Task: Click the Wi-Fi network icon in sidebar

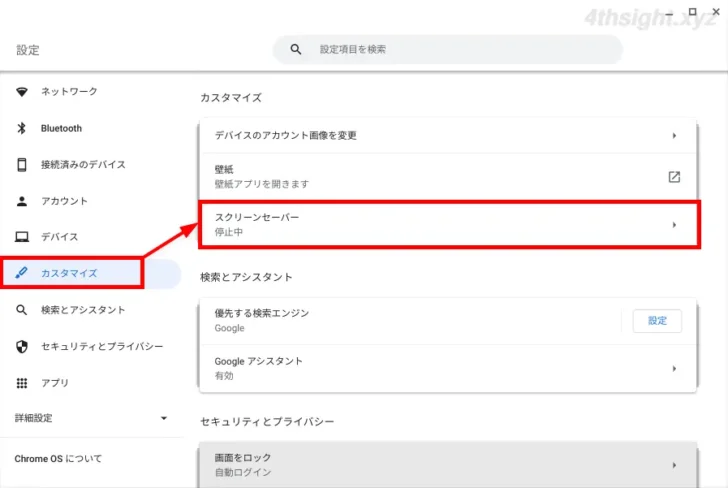Action: click(21, 91)
